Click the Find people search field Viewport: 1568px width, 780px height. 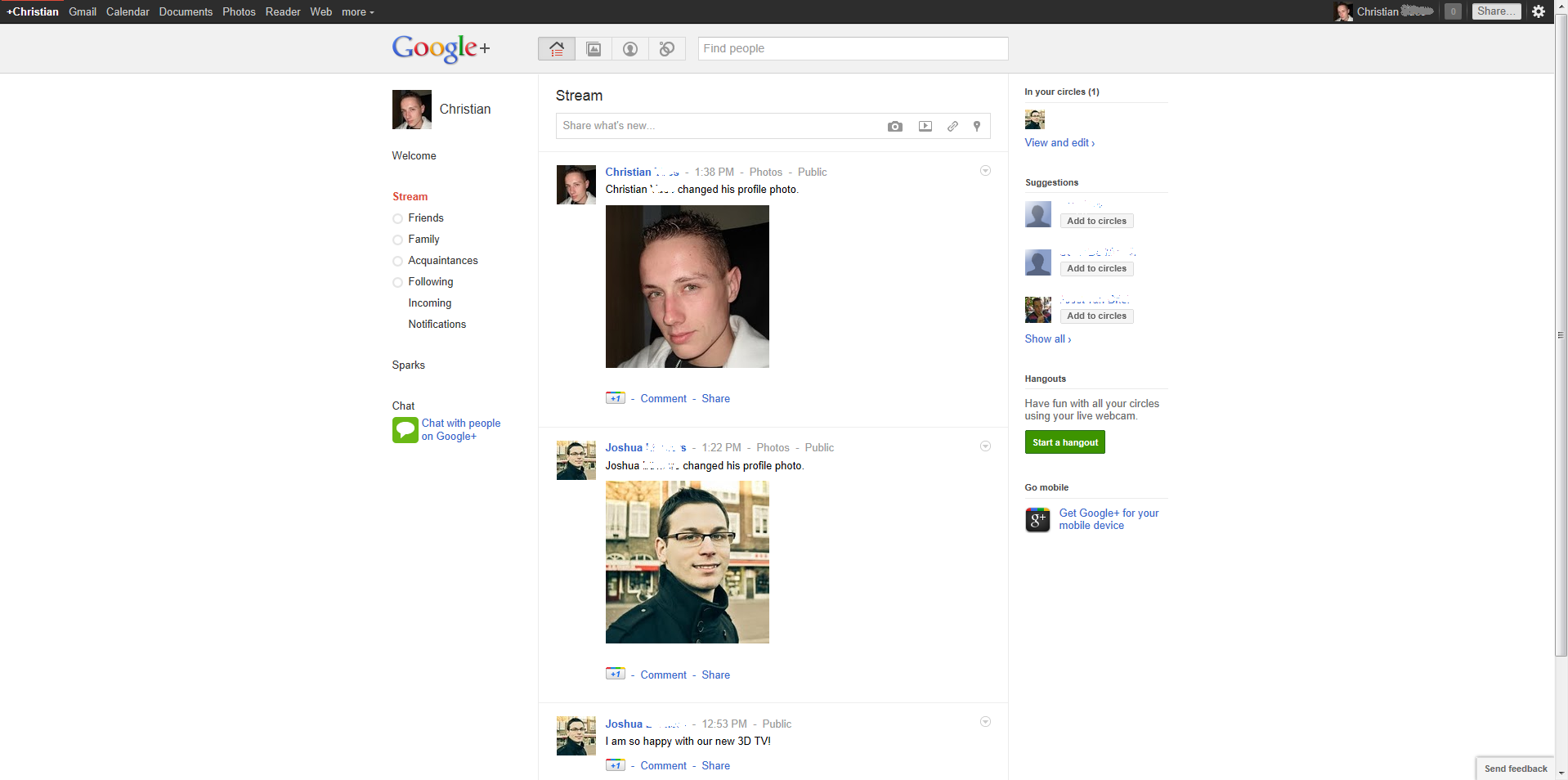tap(853, 48)
